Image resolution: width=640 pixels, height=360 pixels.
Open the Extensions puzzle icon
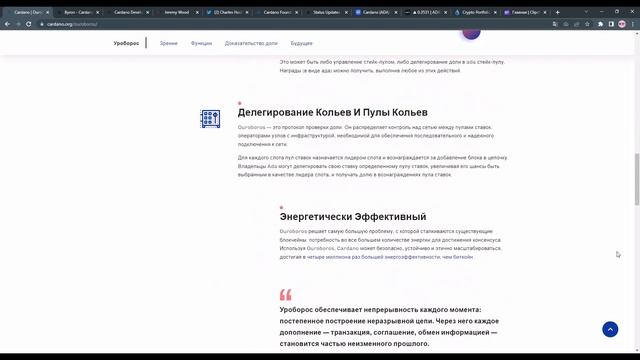pyautogui.click(x=600, y=24)
